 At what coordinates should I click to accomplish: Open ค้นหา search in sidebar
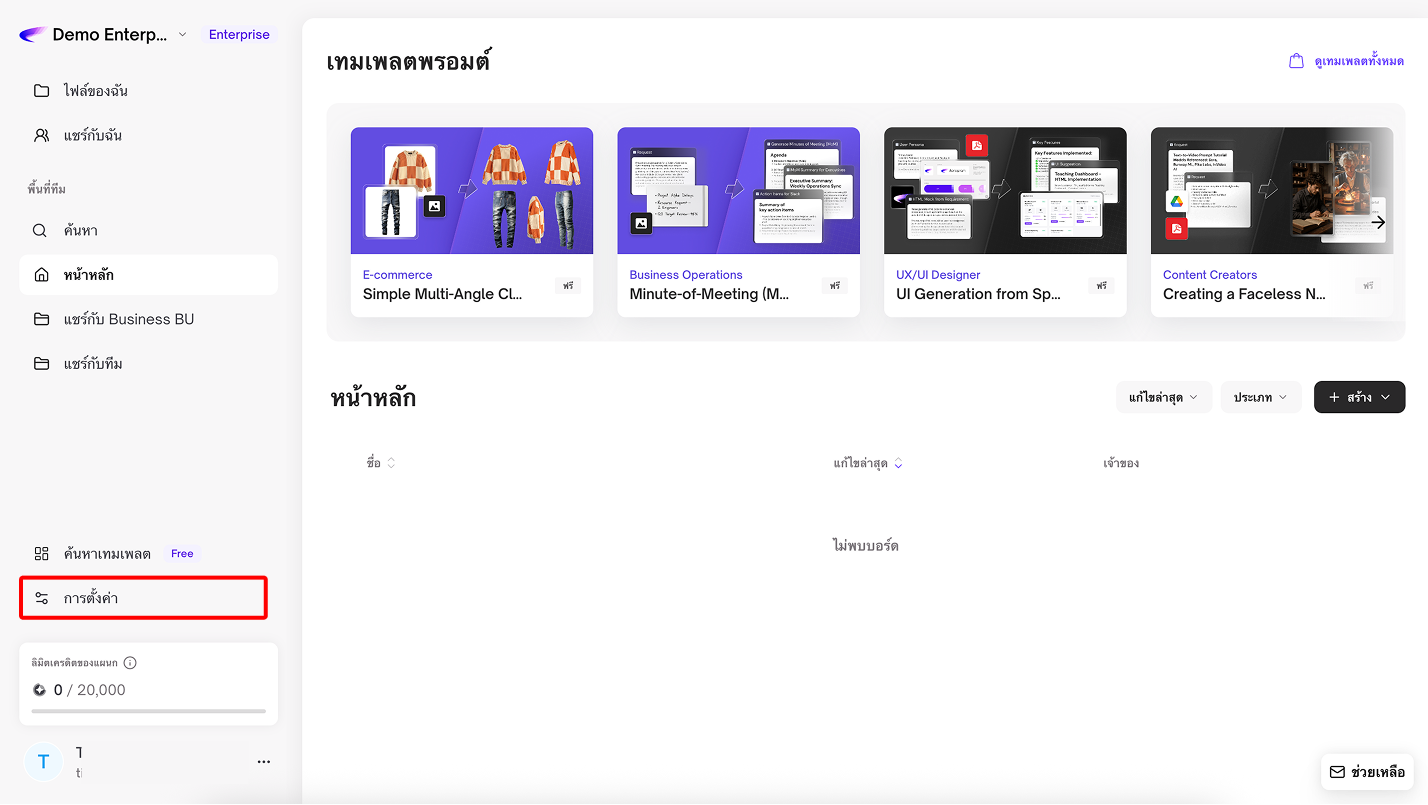click(x=80, y=231)
